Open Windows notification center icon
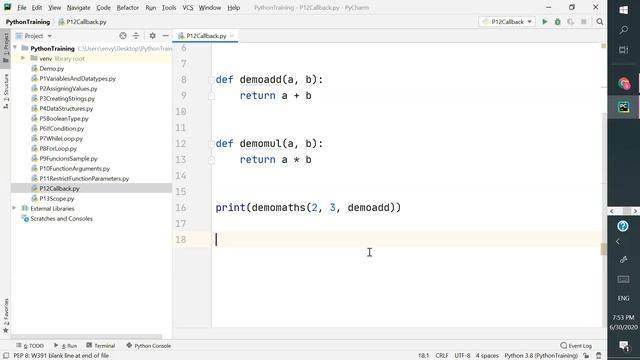640x360 pixels. 624,346
